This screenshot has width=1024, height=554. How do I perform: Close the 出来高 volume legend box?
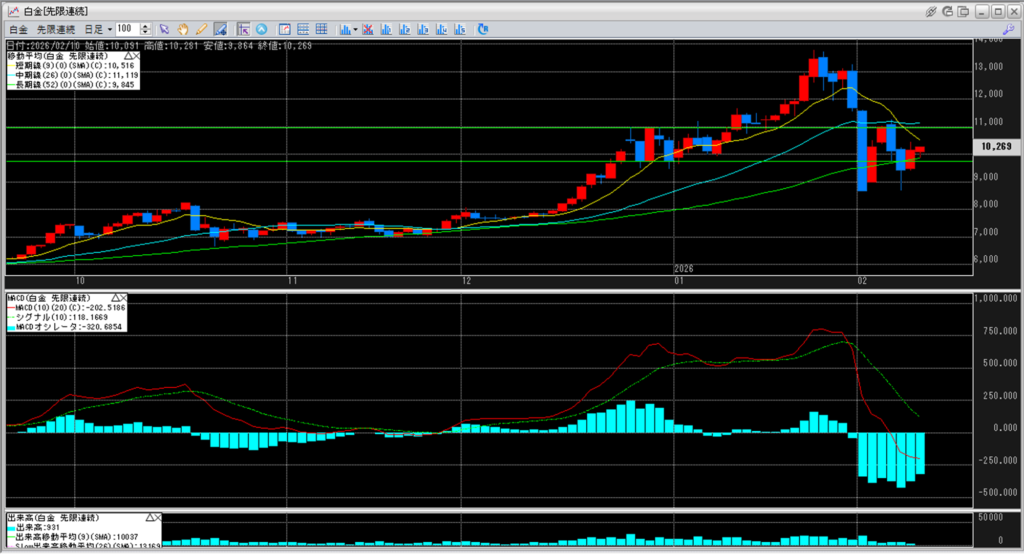156,518
